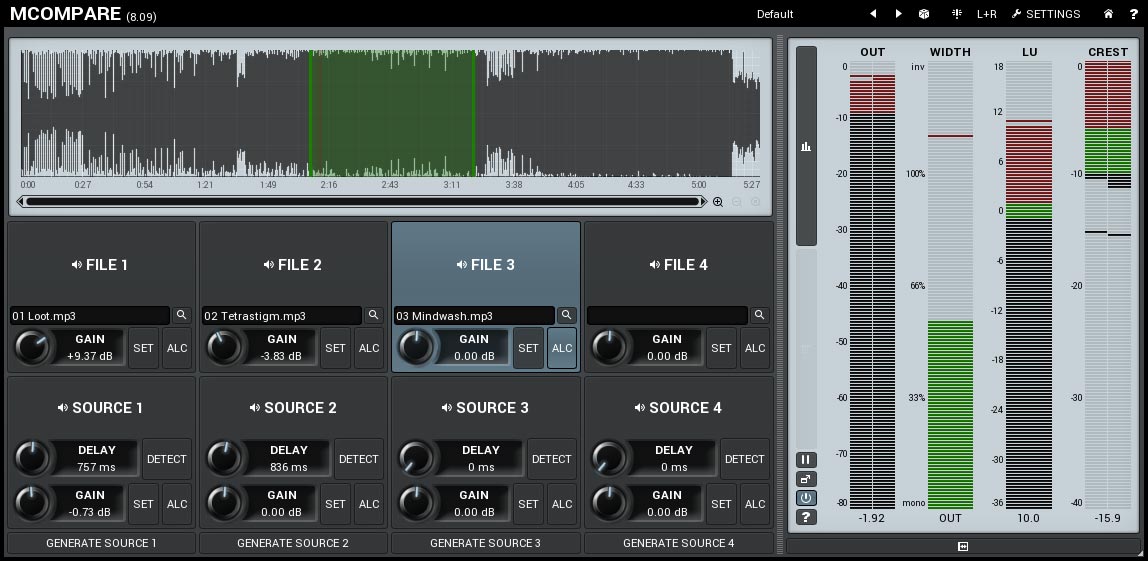Open meter help with the question mark icon
The width and height of the screenshot is (1148, 561).
coord(806,517)
